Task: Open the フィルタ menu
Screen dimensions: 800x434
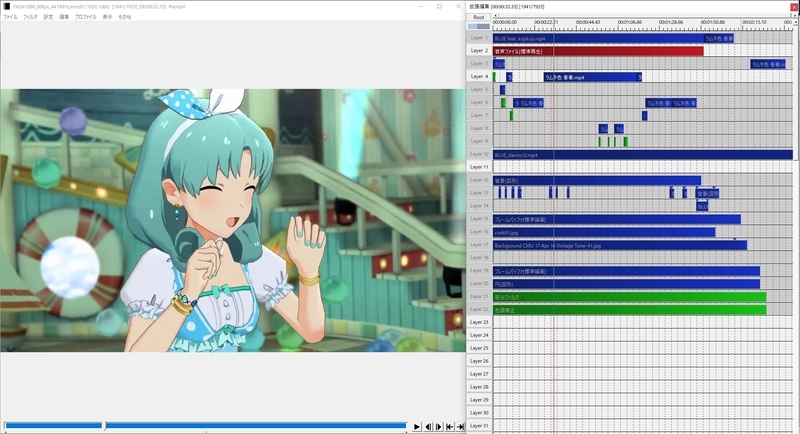Action: pos(30,17)
